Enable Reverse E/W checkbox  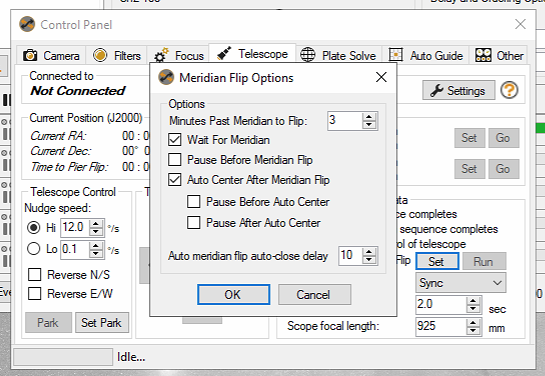[34, 294]
